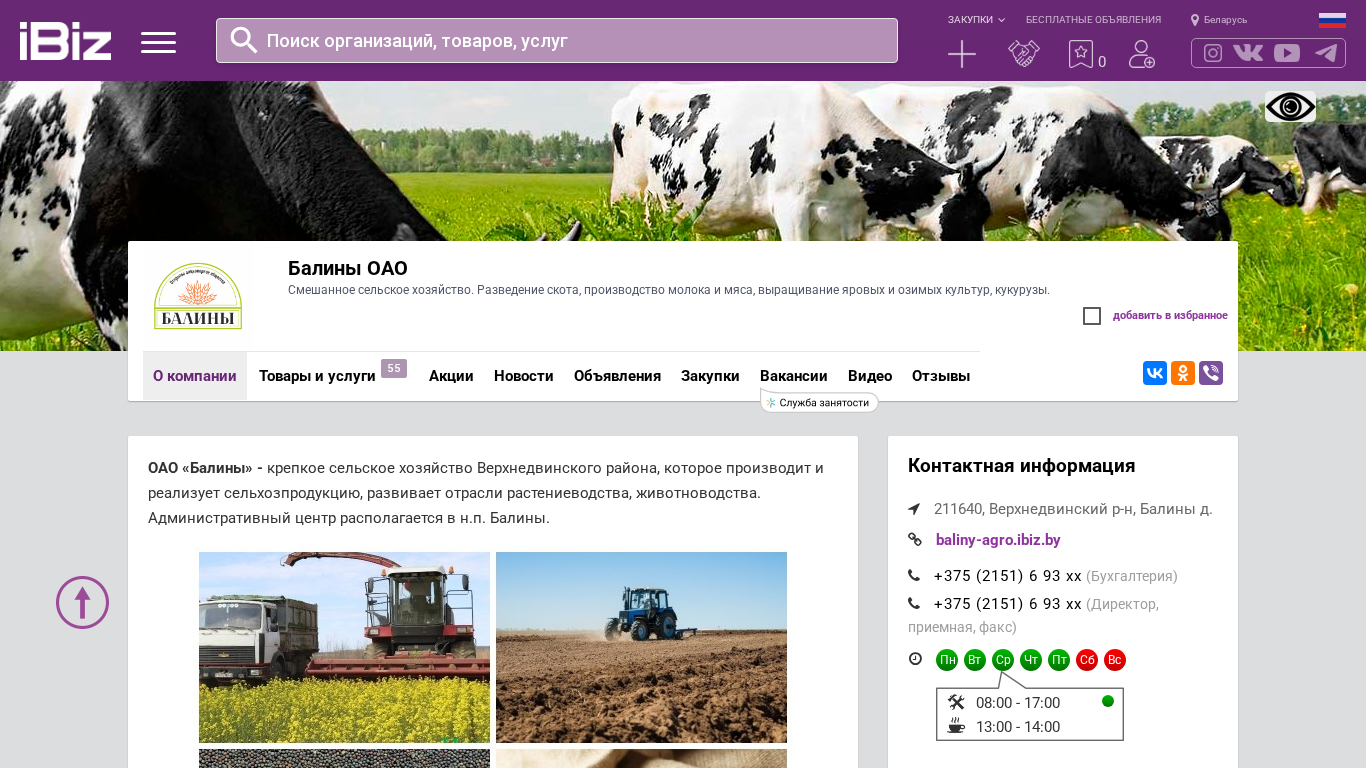Click БЕСПЛАТНЫЕ ОБЪЯВЛЕНИЯ link
Image resolution: width=1366 pixels, height=768 pixels.
tap(1093, 20)
